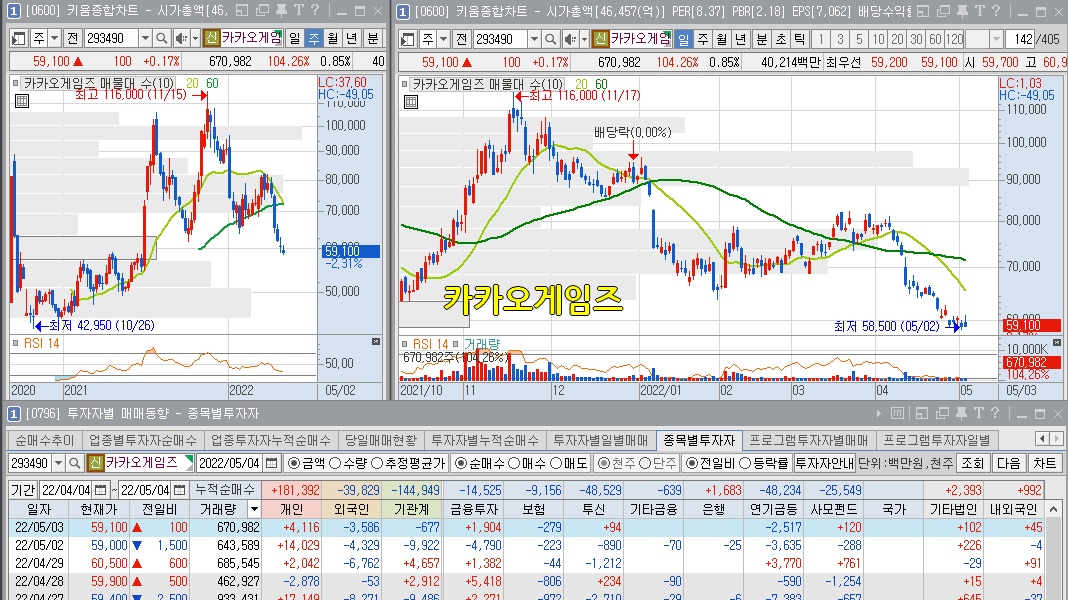The image size is (1068, 600).
Task: Open the period interval dropdown beside 120
Action: [x=995, y=39]
